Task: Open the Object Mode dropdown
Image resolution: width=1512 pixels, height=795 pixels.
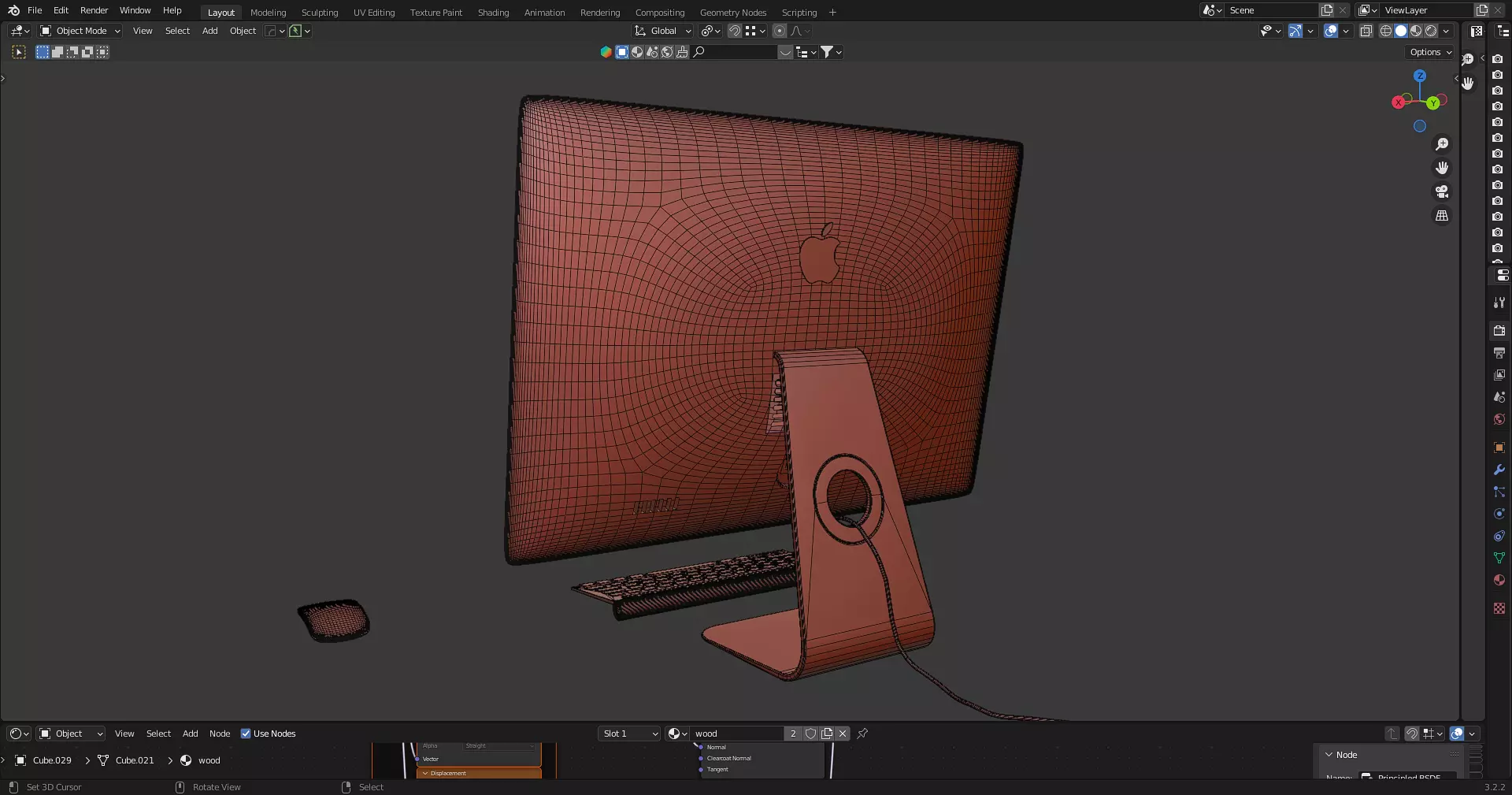Action: coord(80,31)
